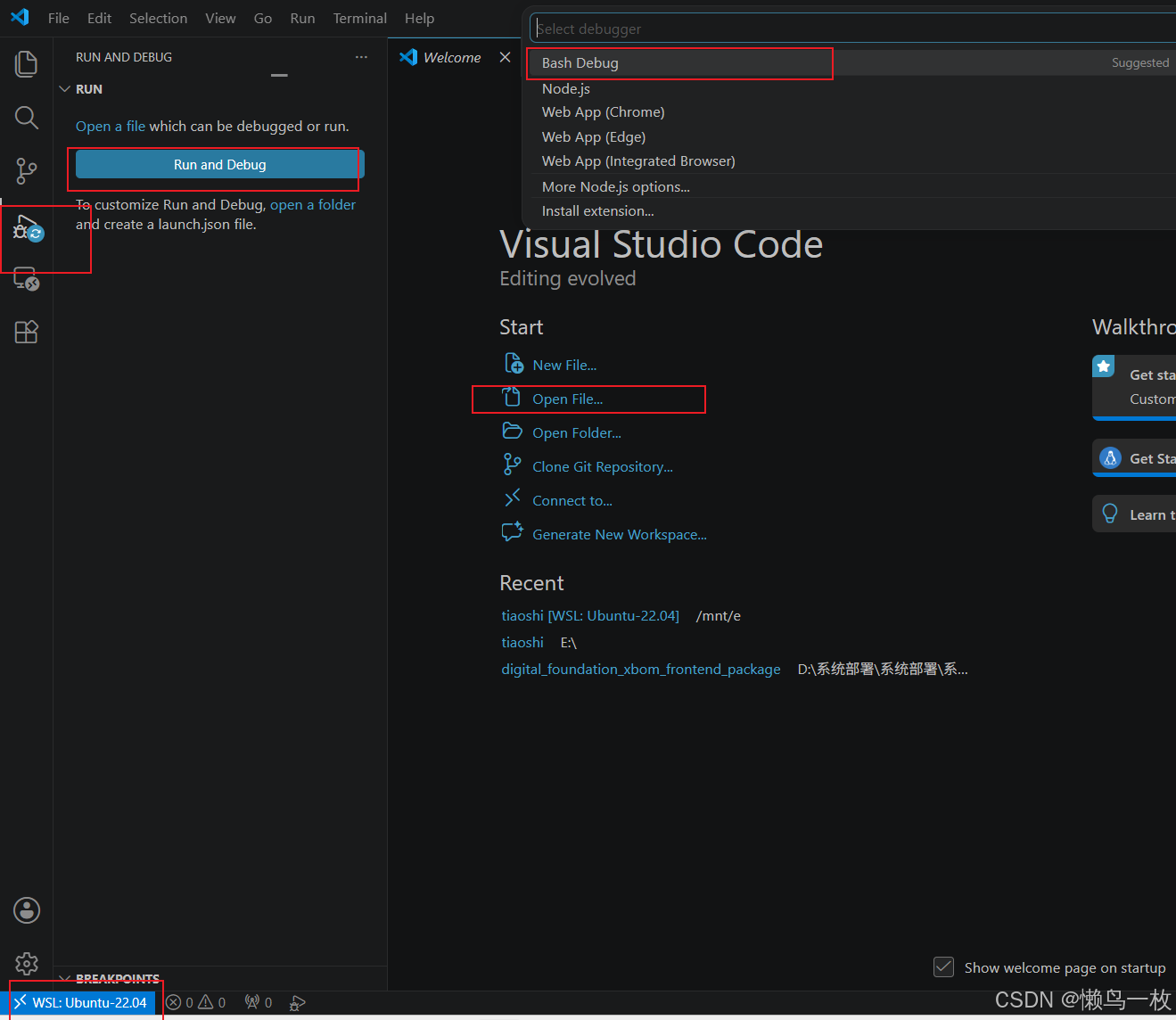Open the Selection menu
This screenshot has height=1020, width=1176.
(x=159, y=18)
